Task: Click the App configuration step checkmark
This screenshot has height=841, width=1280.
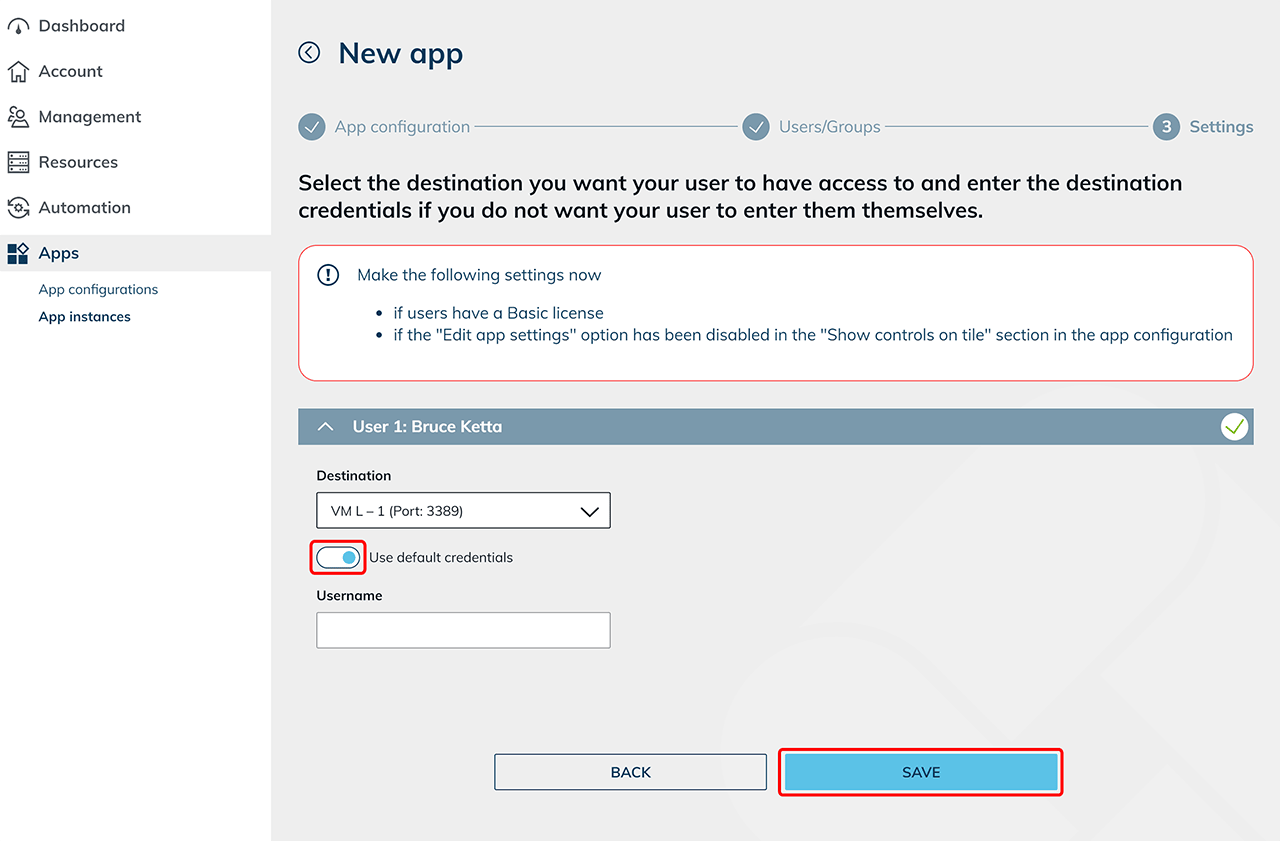Action: [312, 127]
